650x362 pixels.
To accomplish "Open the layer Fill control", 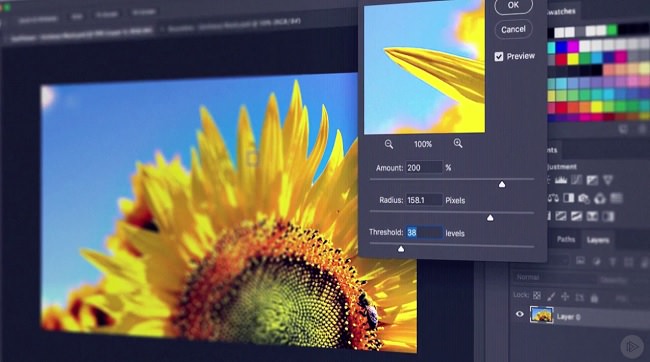I will click(622, 299).
